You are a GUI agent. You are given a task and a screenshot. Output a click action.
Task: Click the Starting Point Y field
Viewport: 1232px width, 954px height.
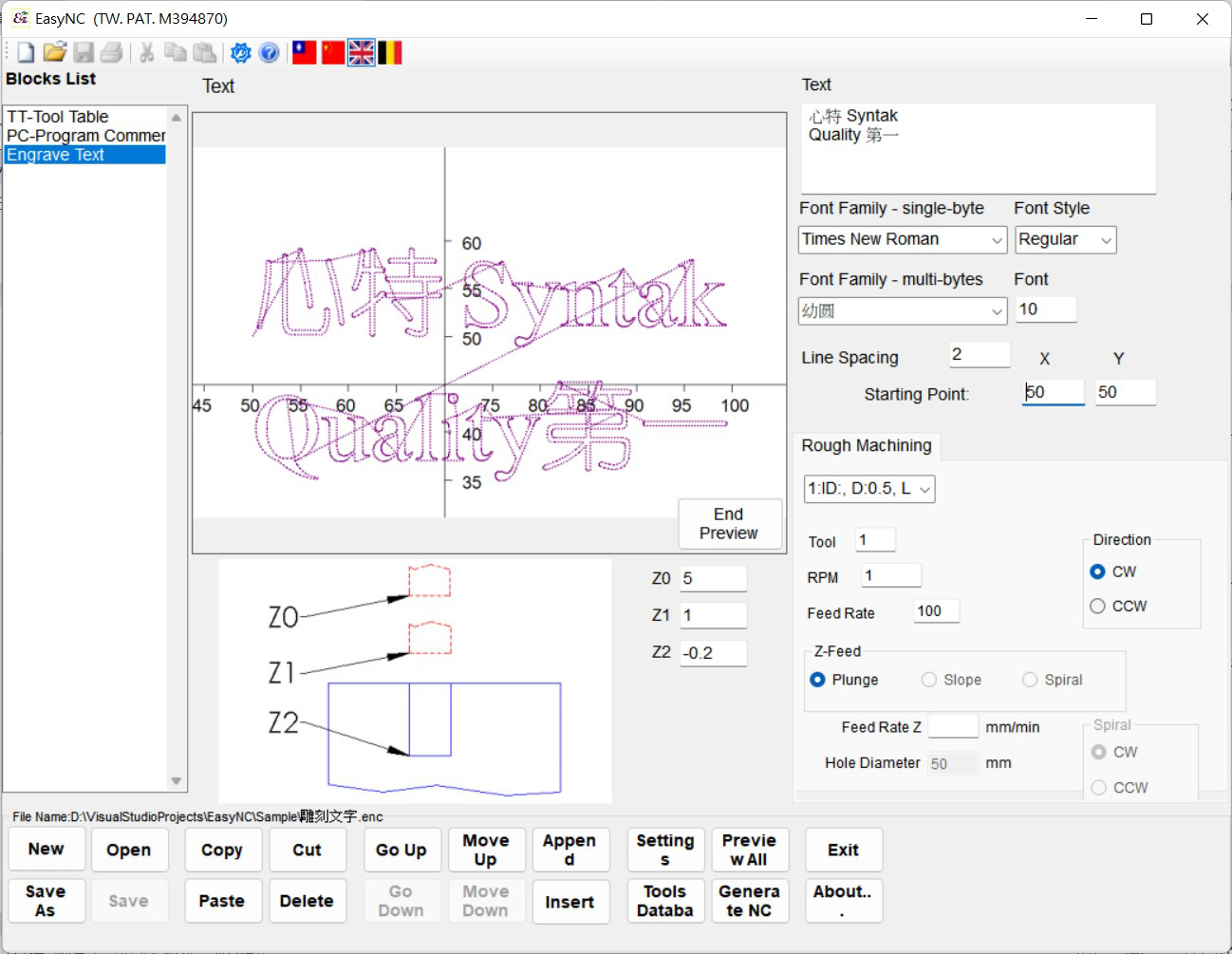[x=1126, y=392]
